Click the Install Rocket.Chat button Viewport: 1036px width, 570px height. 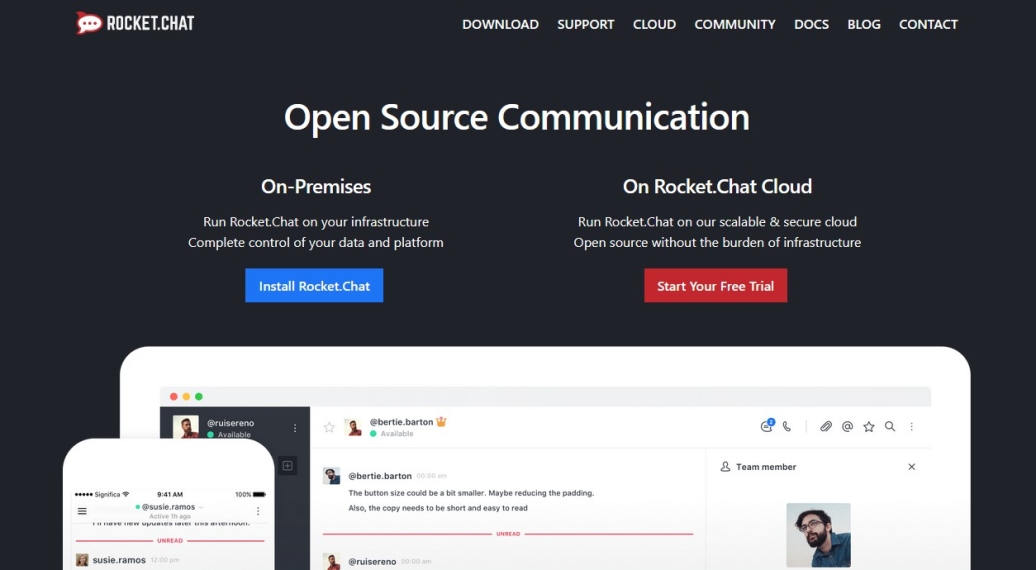point(314,285)
